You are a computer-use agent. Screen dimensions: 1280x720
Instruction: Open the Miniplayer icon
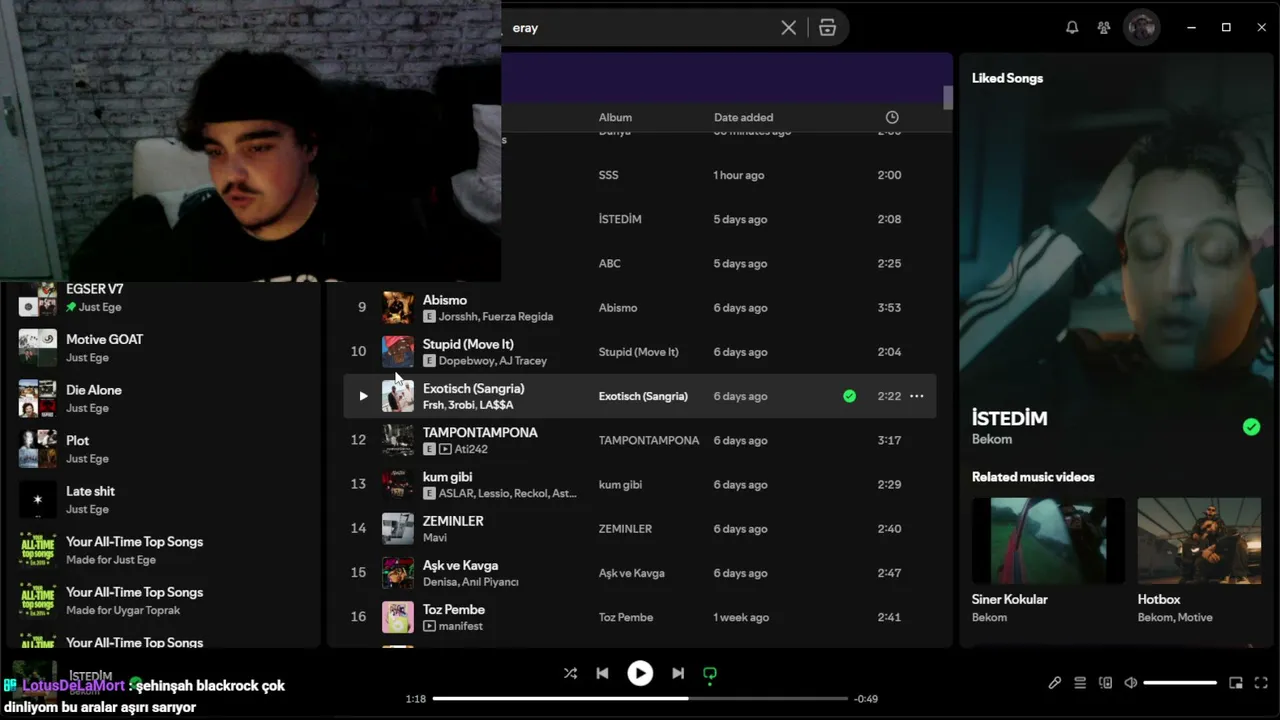tap(1236, 683)
